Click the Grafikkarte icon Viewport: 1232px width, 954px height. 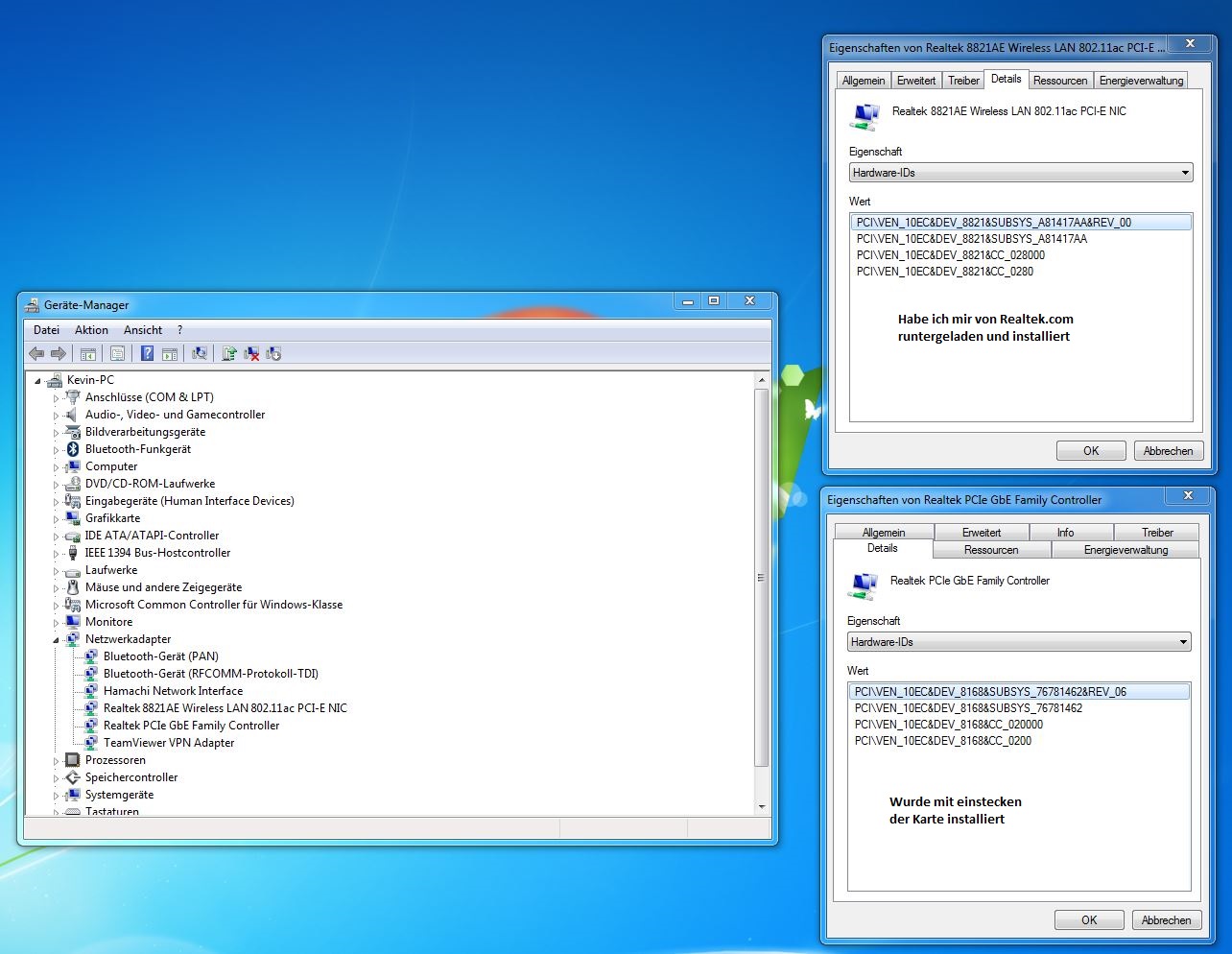coord(73,518)
